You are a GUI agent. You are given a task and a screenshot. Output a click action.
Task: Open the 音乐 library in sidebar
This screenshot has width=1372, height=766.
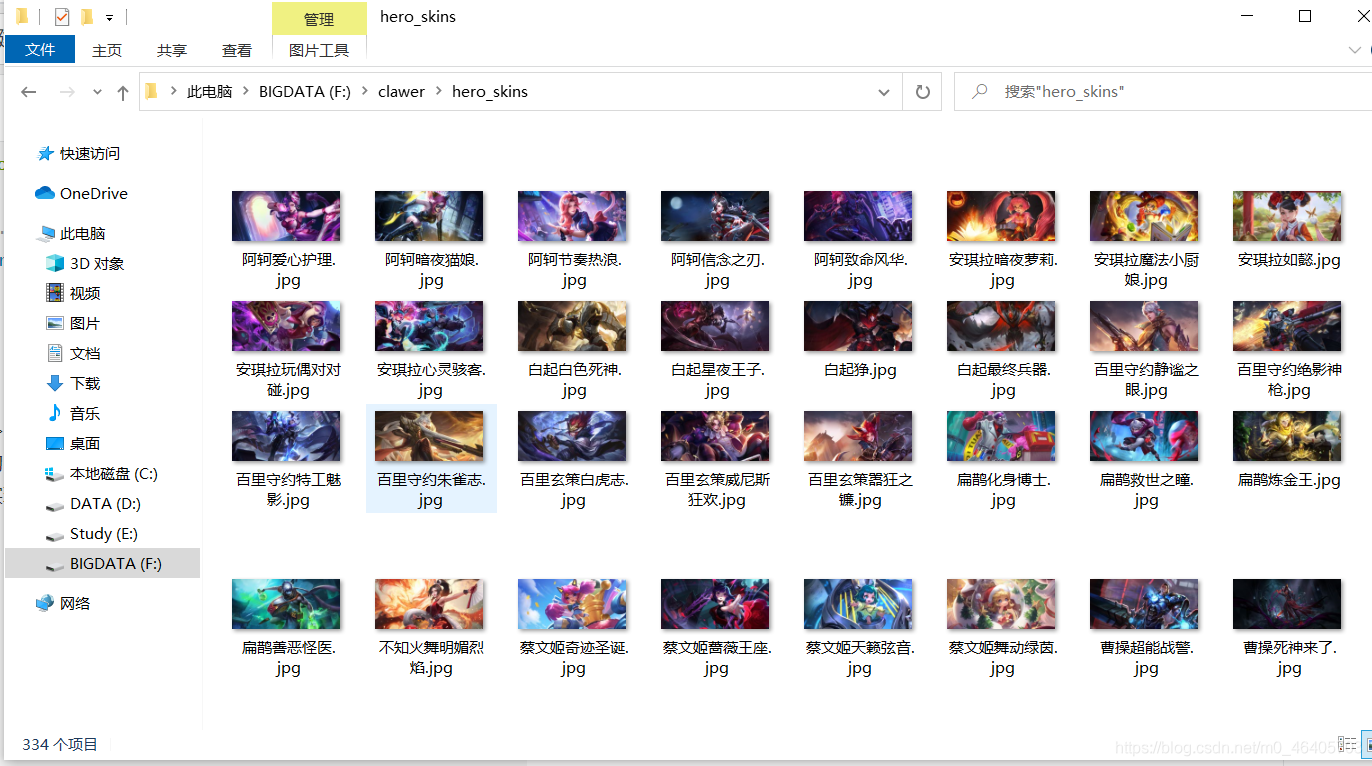tap(73, 413)
